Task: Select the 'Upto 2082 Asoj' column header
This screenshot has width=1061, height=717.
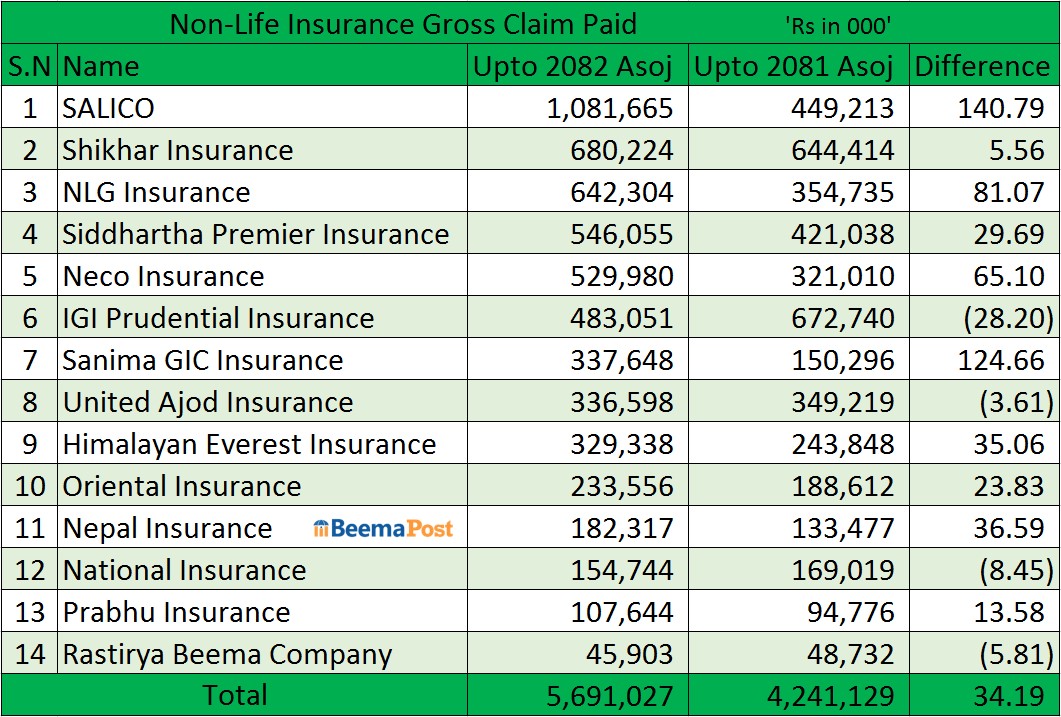Action: coord(573,66)
